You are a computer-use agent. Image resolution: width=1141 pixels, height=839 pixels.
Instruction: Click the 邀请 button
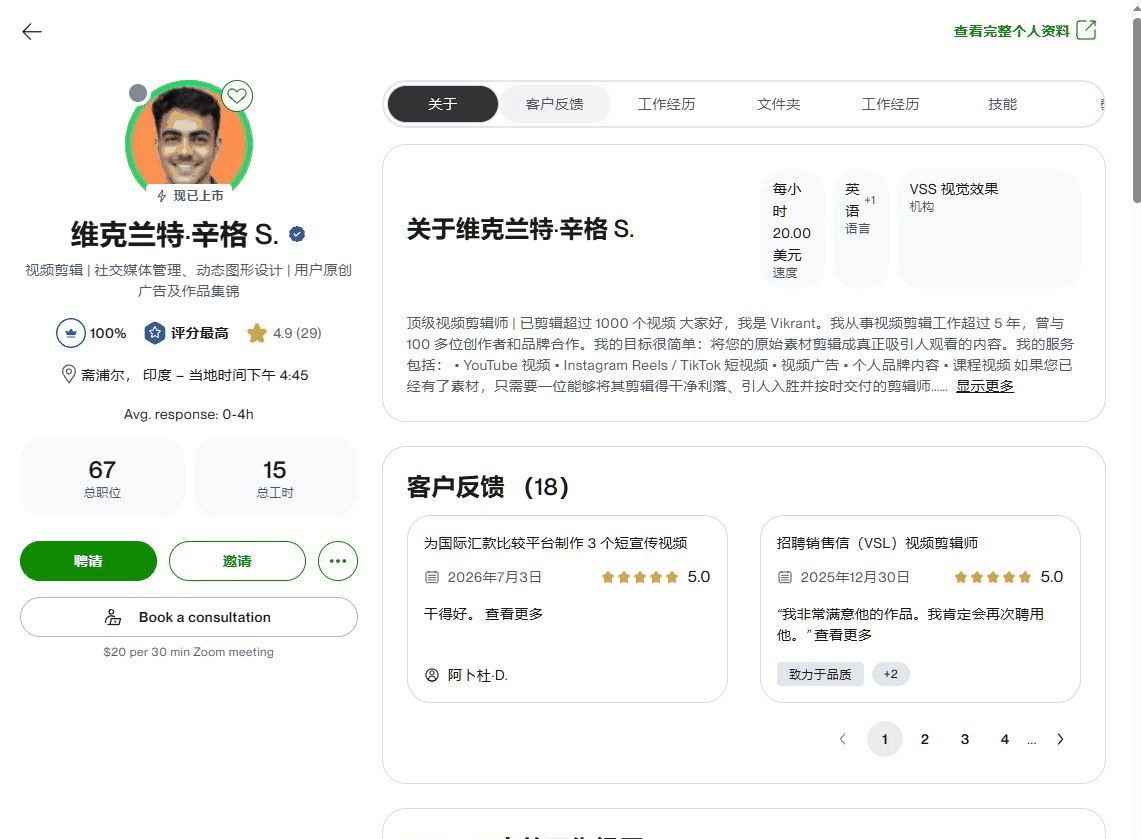pos(237,561)
